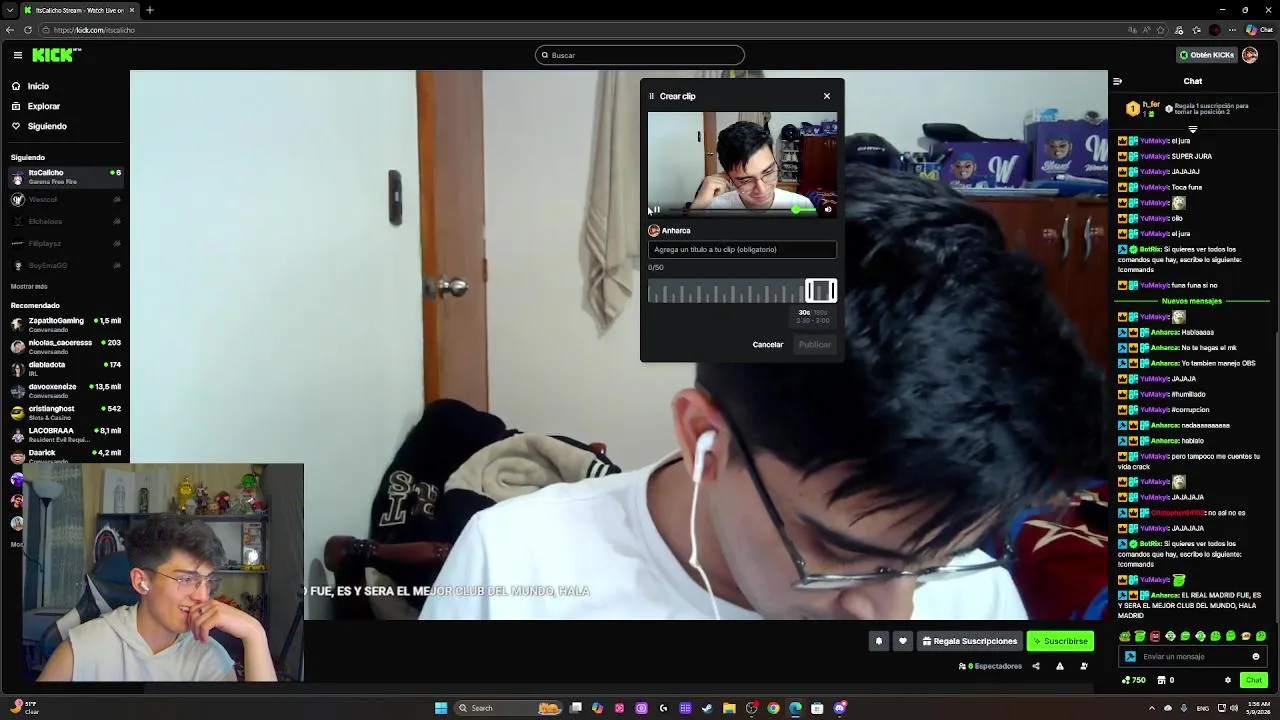Screen dimensions: 1280x720
Task: Open cristianghost recommended channel
Action: [x=65, y=412]
